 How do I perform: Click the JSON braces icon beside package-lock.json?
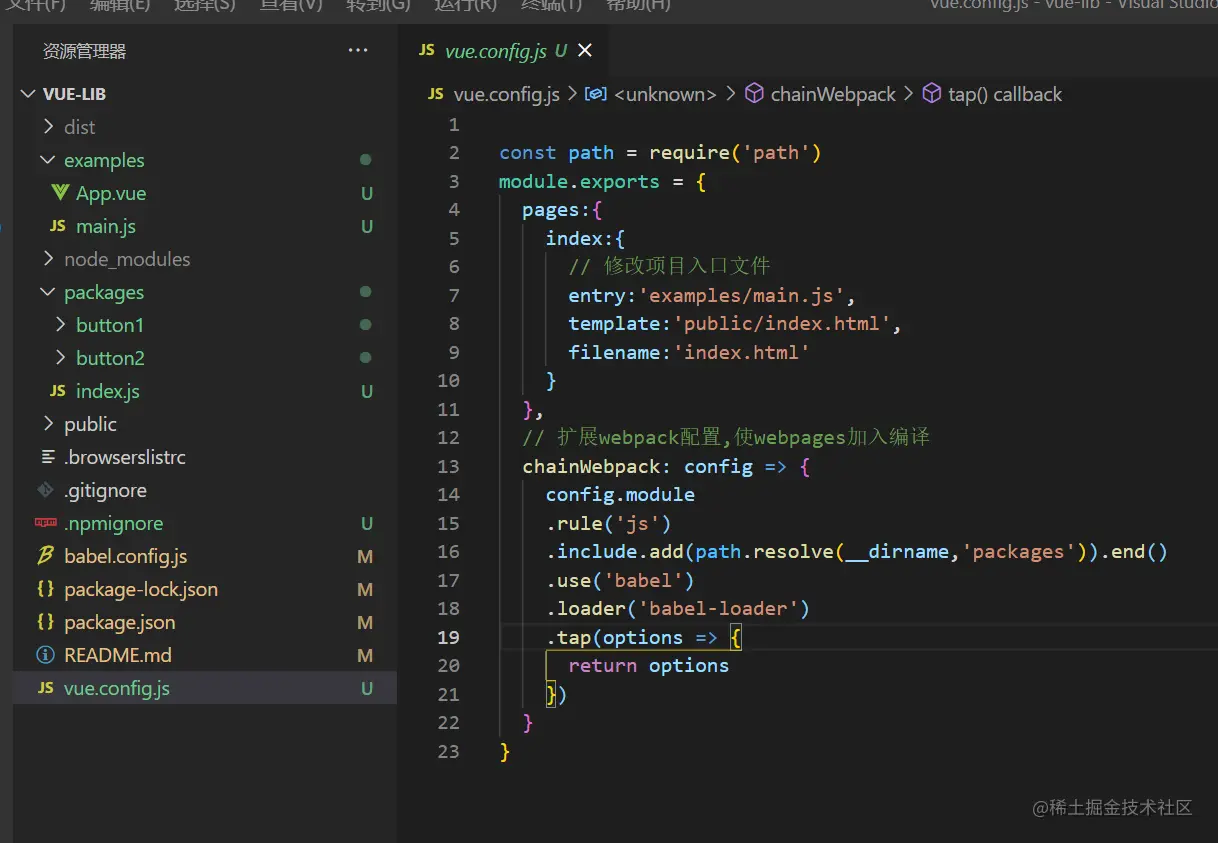tap(45, 589)
